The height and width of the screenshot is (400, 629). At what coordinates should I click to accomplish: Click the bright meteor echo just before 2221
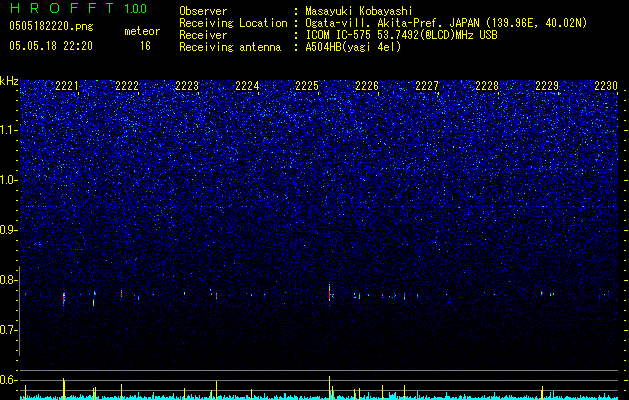tap(63, 299)
